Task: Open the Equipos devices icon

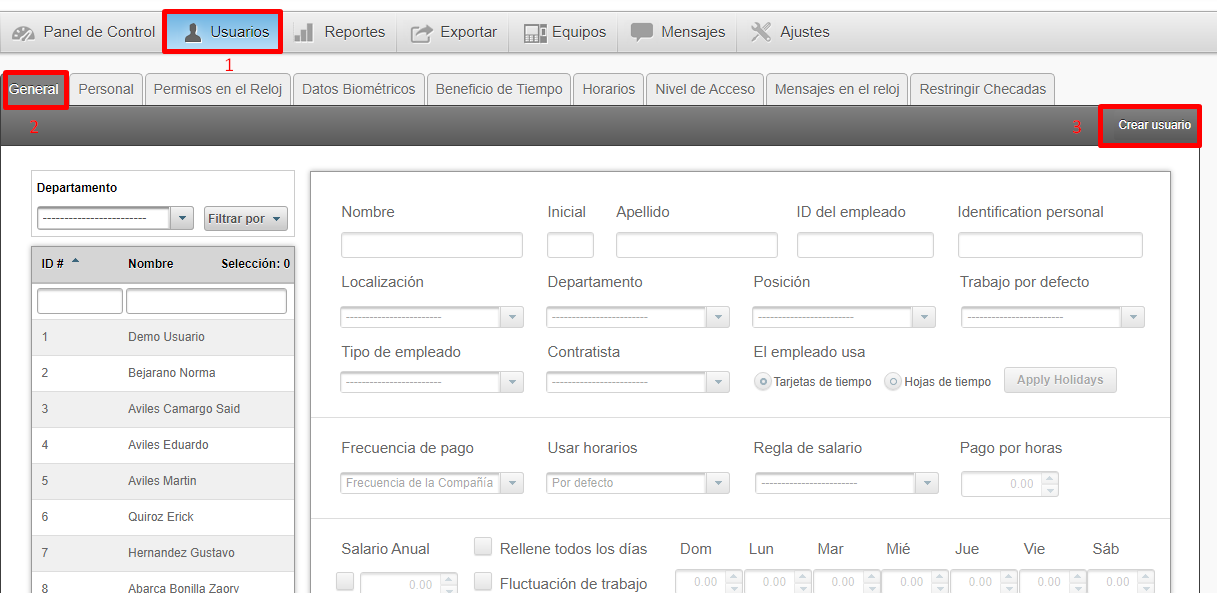Action: [x=535, y=32]
